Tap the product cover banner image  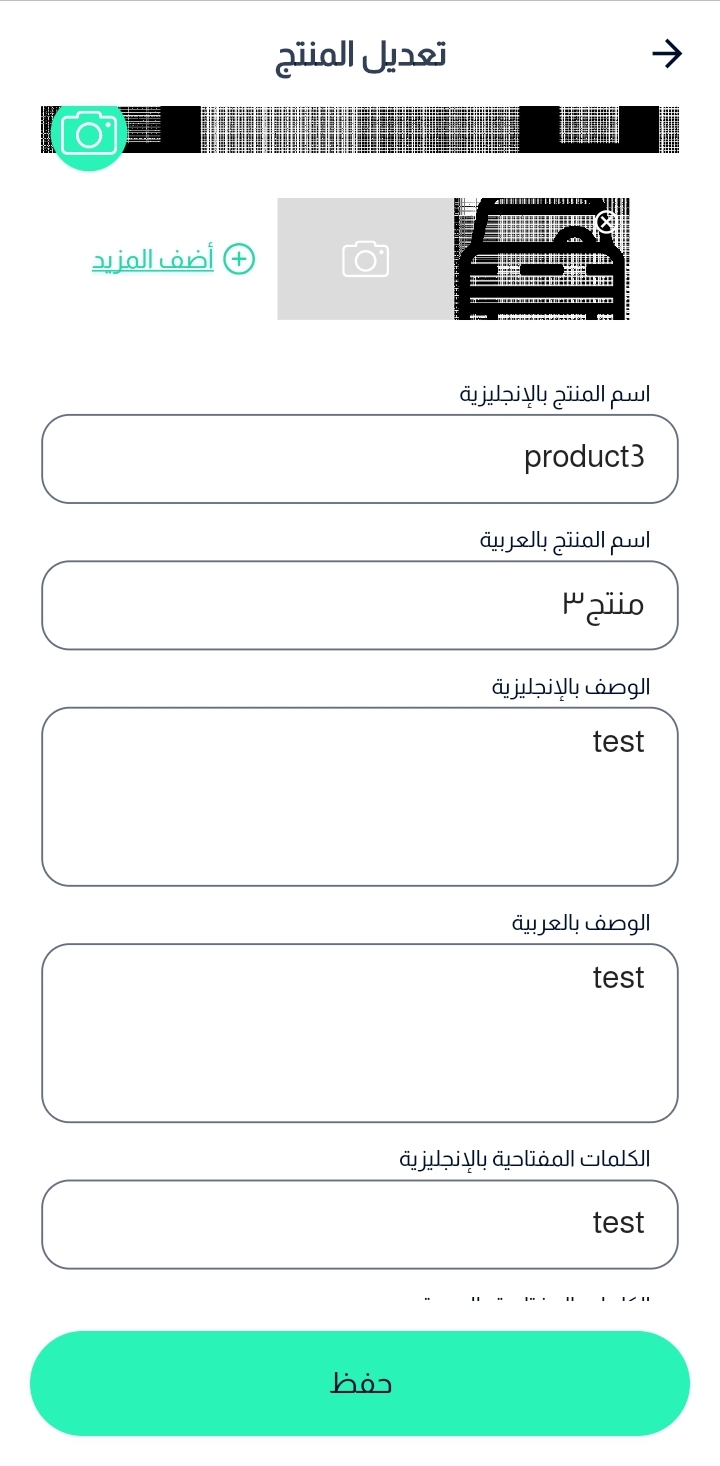[400, 129]
